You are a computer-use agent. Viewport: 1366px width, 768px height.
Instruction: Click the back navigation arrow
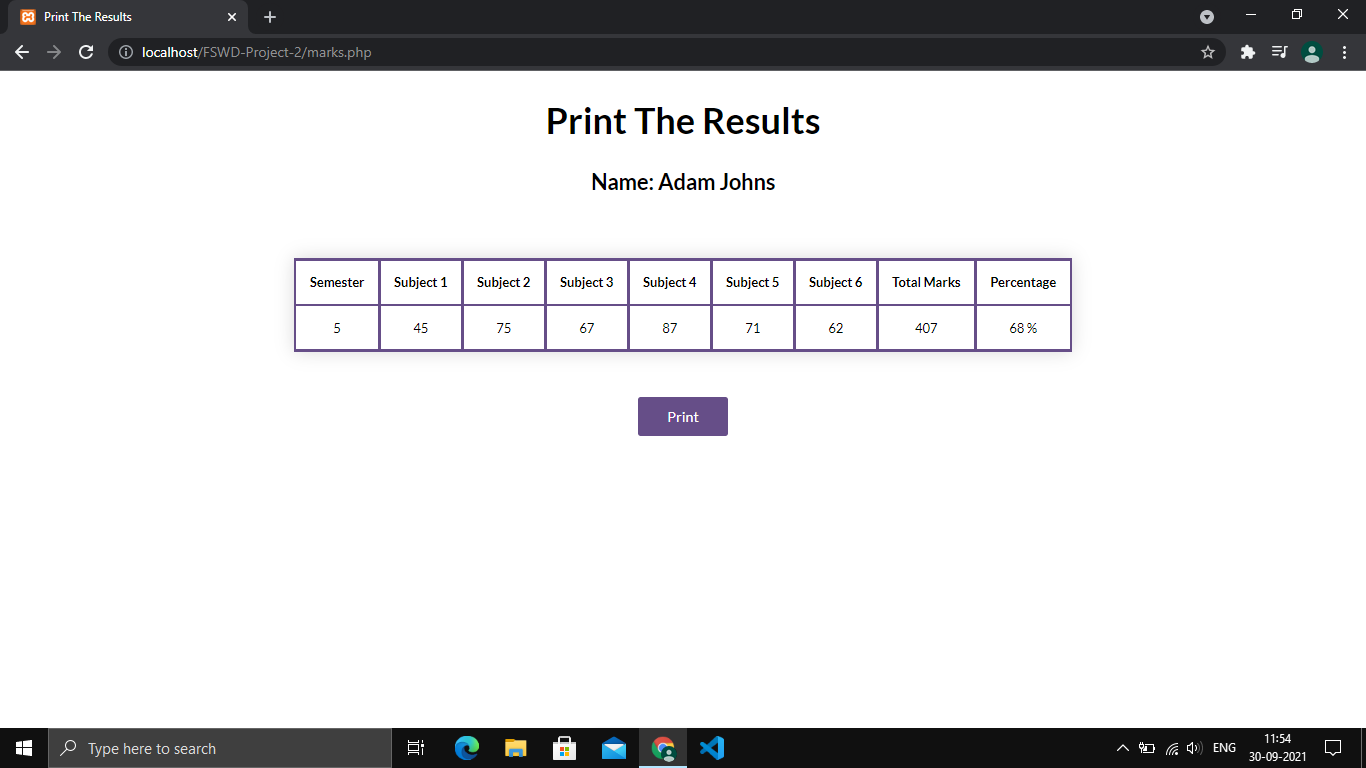point(21,51)
